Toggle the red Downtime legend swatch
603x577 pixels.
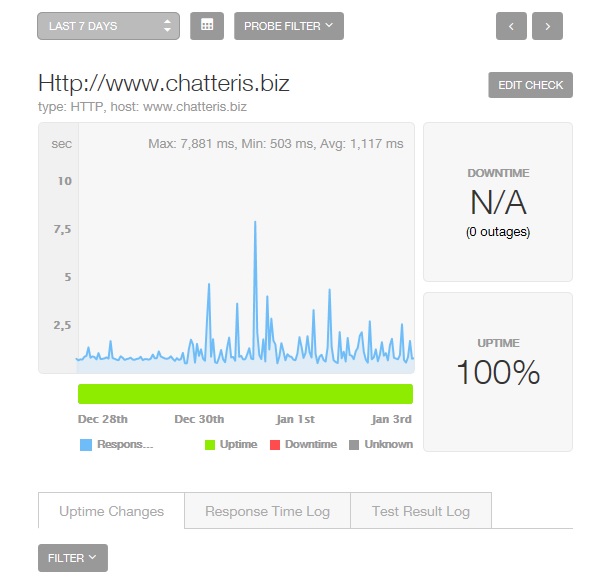(275, 445)
